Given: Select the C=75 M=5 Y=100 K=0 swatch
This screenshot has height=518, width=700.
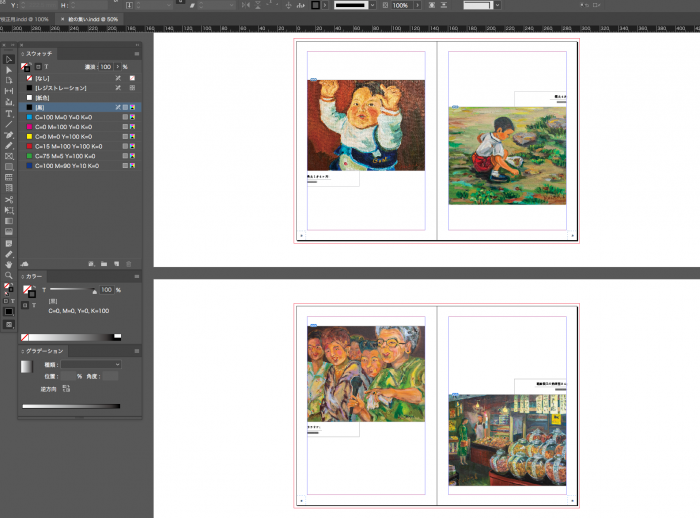Looking at the screenshot, I should (80, 156).
